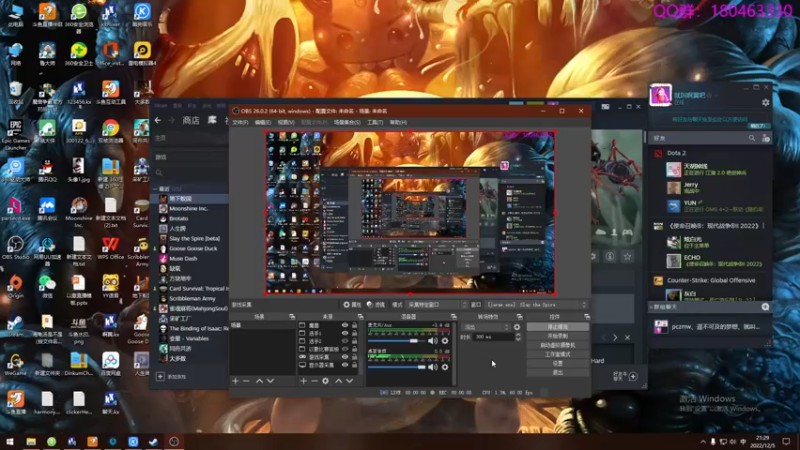Toggle lock on 选手1 source
This screenshot has height=450, width=800.
(x=355, y=333)
